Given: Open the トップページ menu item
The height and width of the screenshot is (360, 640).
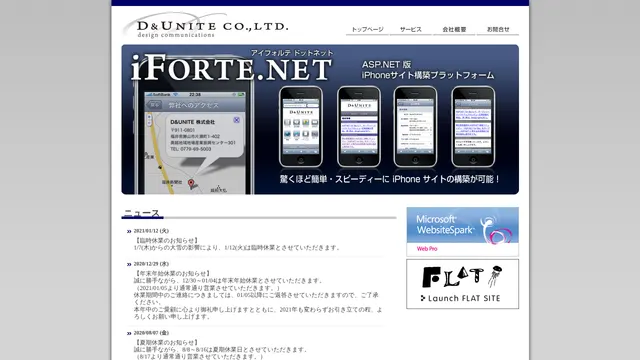Looking at the screenshot, I should tap(367, 29).
